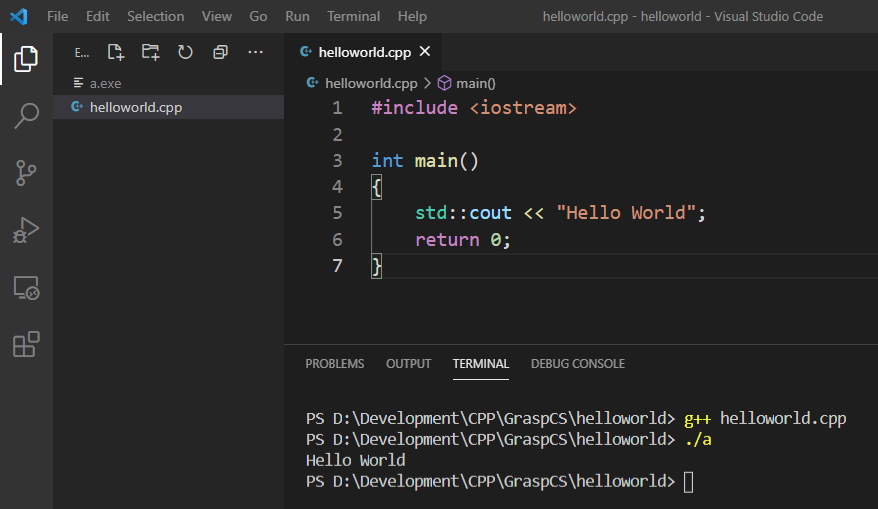Click the truncated Explorer section title
The height and width of the screenshot is (509, 878).
click(82, 53)
